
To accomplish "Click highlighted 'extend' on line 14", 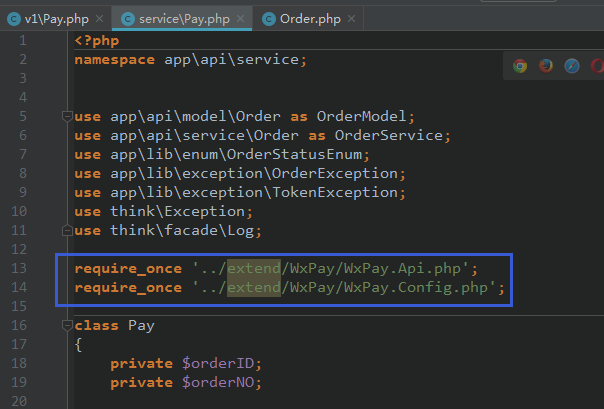I will click(x=254, y=288).
